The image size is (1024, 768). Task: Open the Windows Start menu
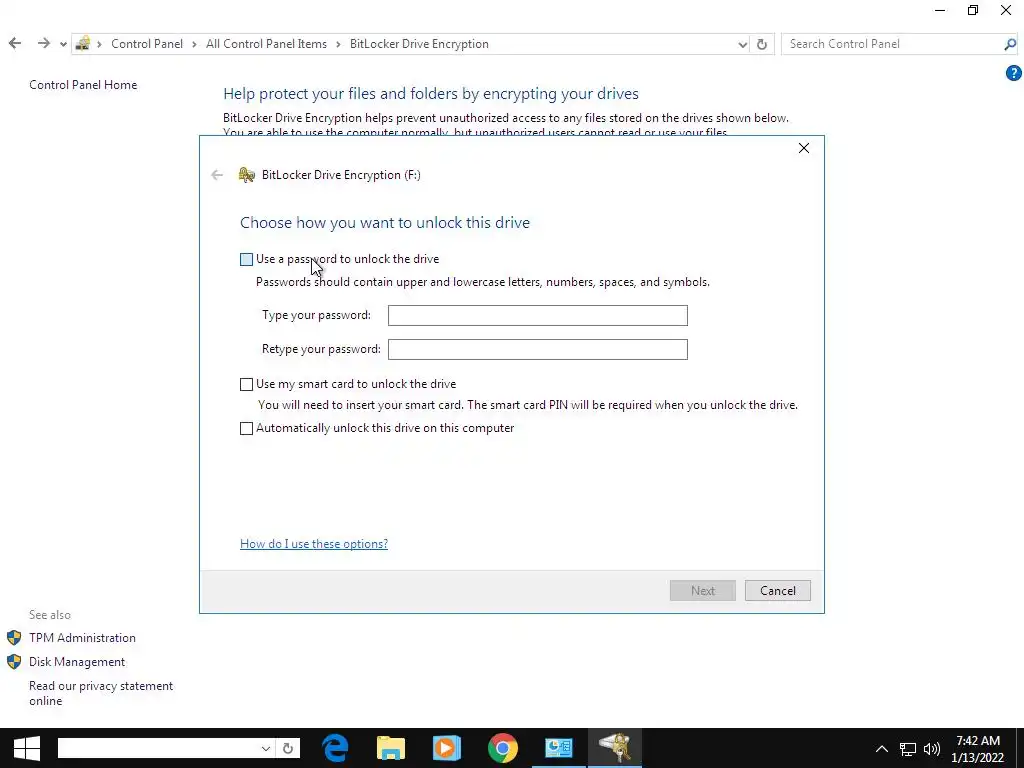tap(26, 748)
